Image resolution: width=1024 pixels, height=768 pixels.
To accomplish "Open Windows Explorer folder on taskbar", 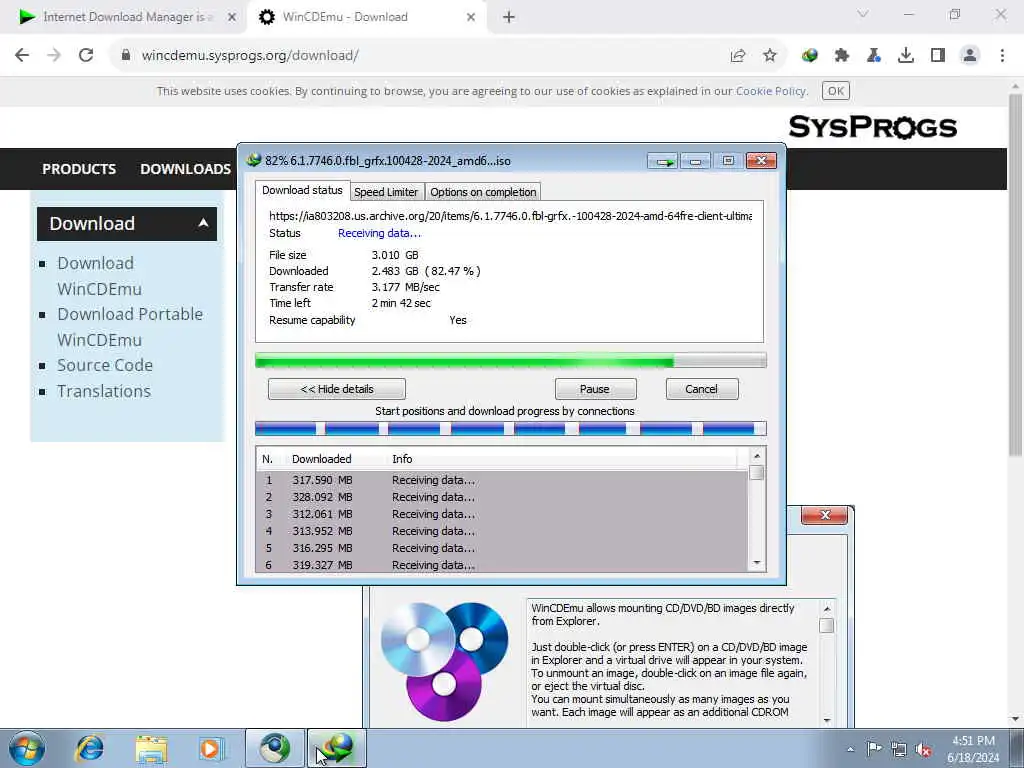I will [x=152, y=748].
